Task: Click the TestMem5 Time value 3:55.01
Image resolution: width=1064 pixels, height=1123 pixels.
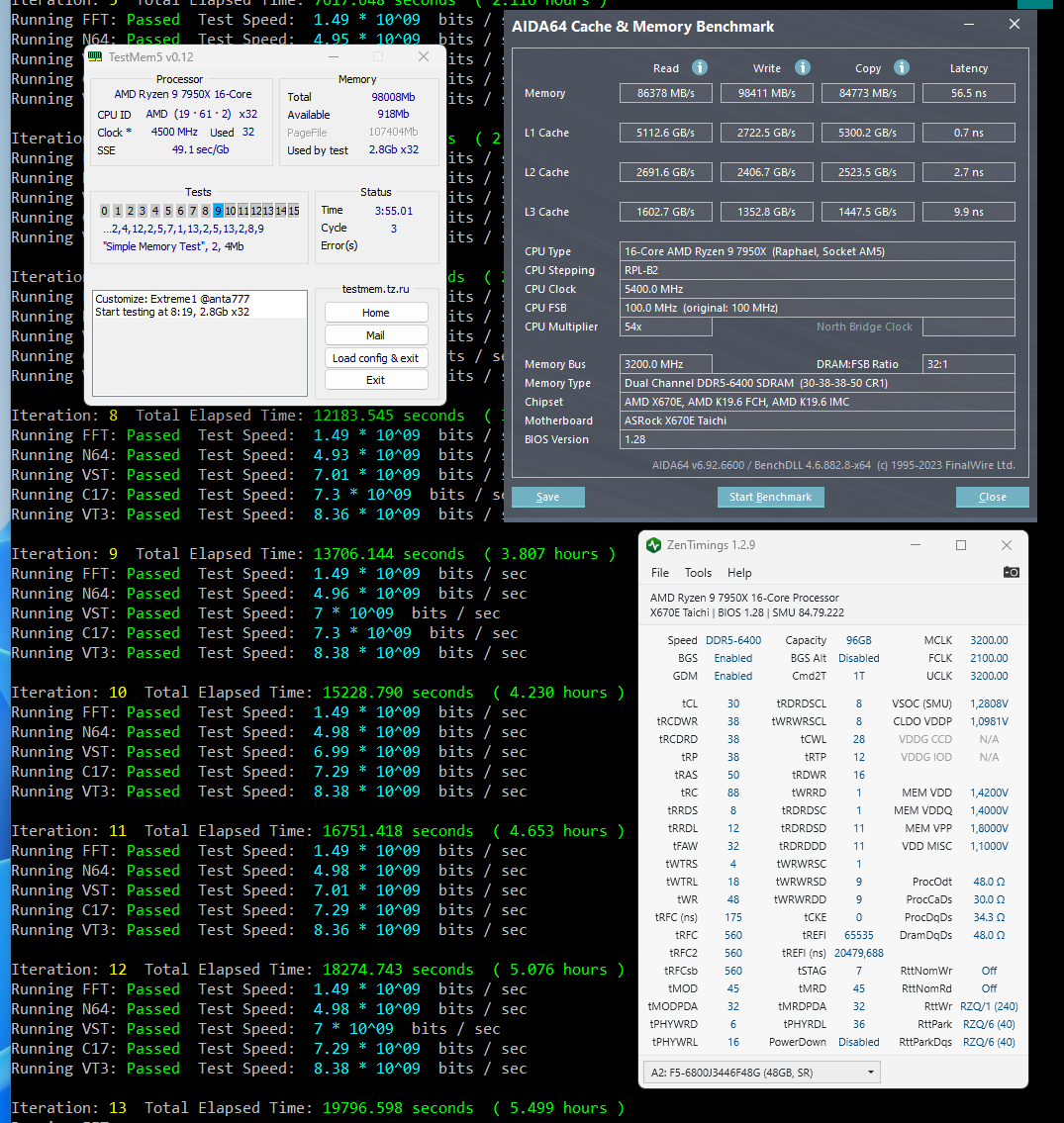Action: tap(393, 211)
